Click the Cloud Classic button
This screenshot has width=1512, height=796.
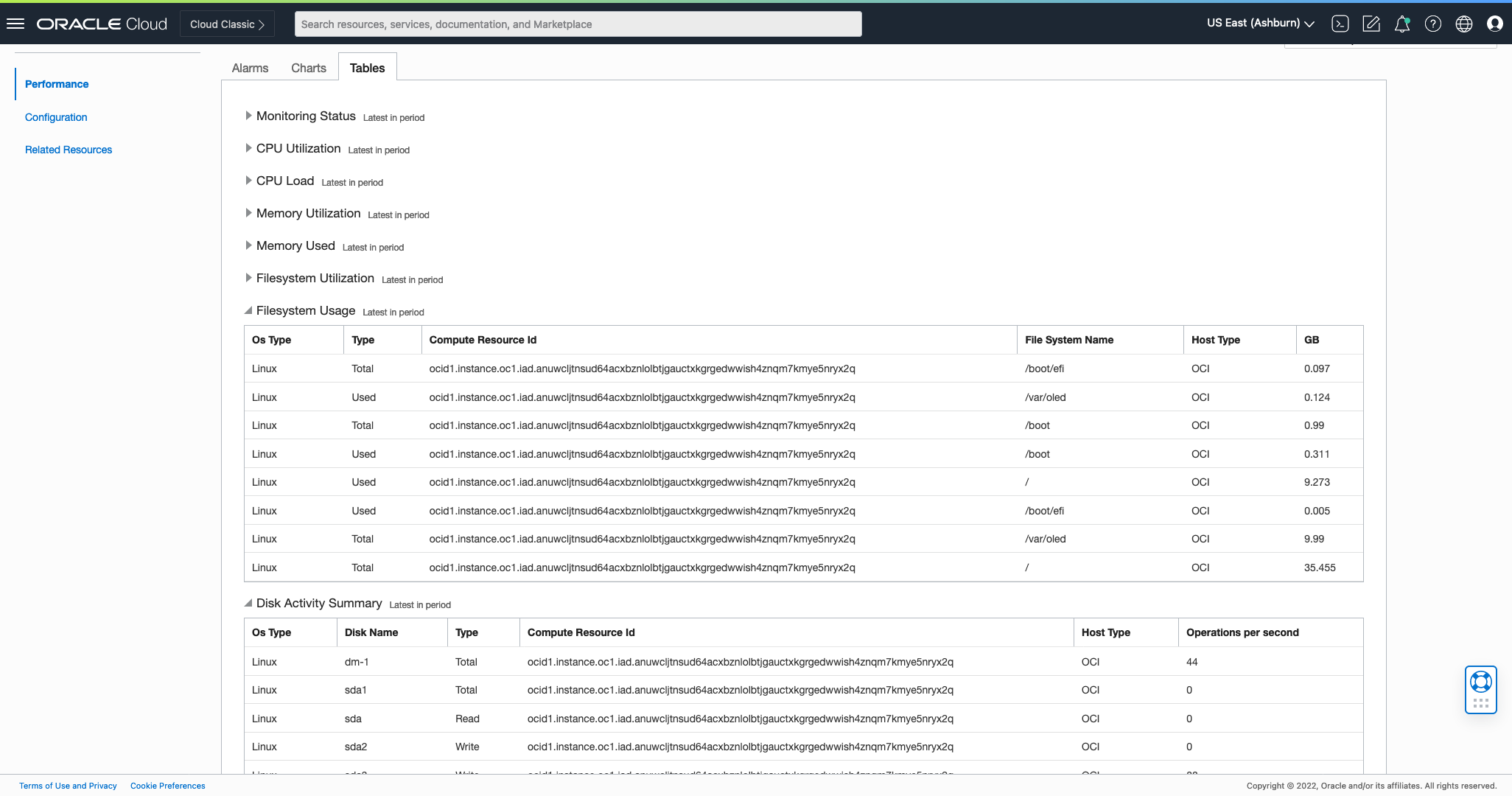pos(227,24)
